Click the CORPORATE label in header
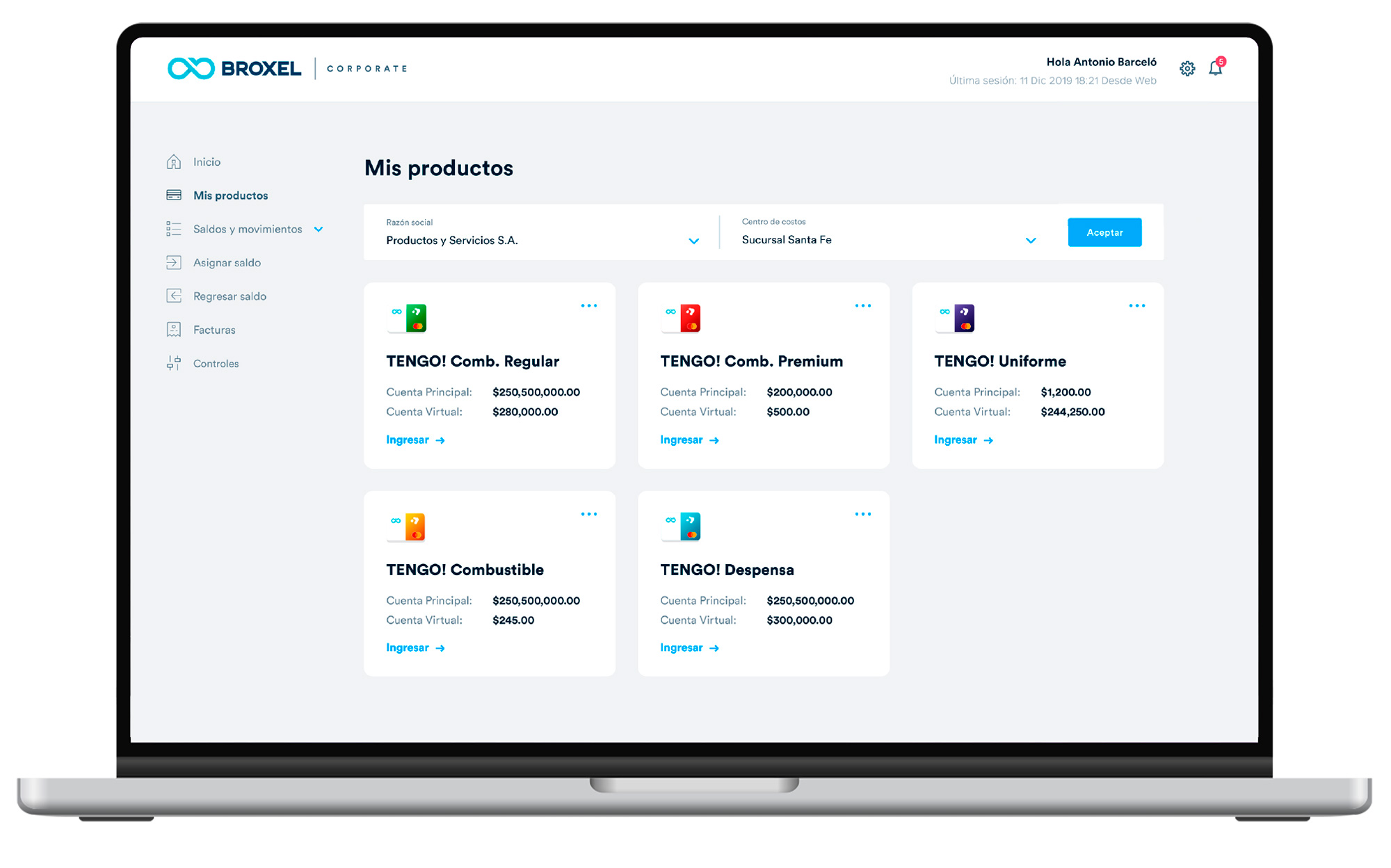The height and width of the screenshot is (868, 1391). (x=367, y=68)
